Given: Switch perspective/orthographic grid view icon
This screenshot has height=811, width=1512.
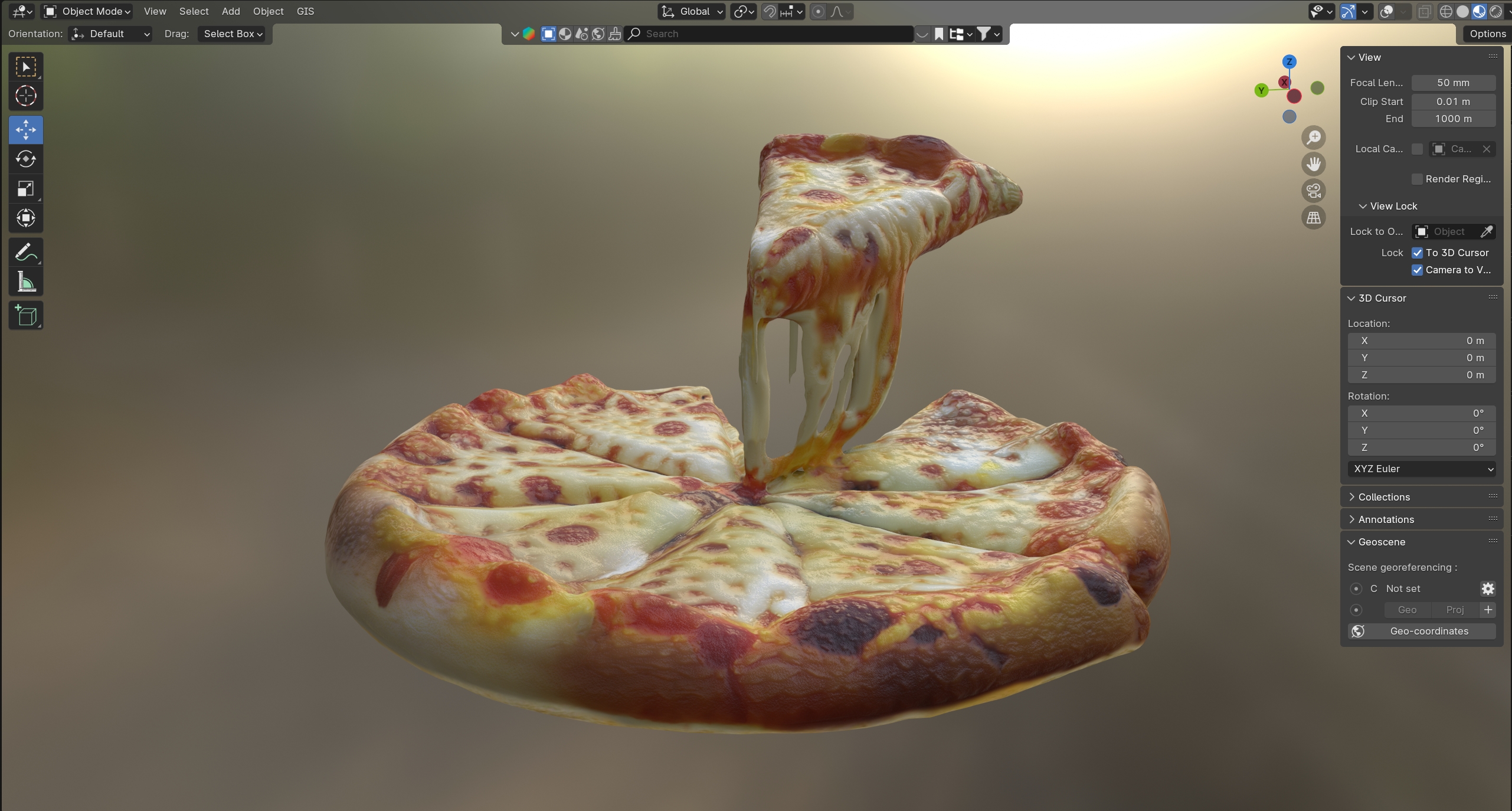Looking at the screenshot, I should [1313, 218].
